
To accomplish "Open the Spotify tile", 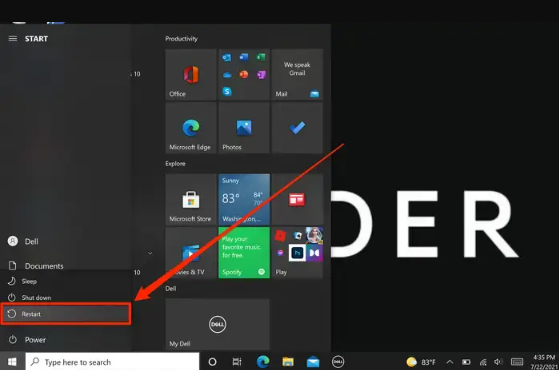I will click(x=244, y=253).
